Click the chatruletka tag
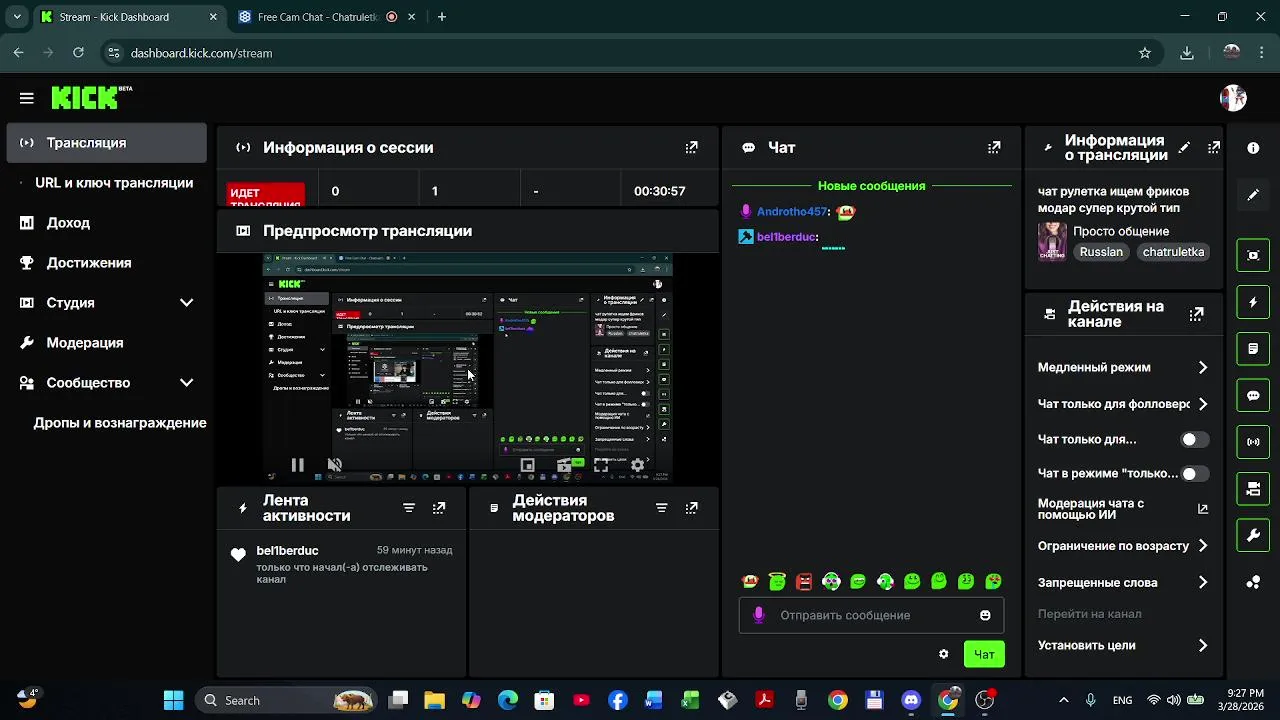 point(1173,252)
